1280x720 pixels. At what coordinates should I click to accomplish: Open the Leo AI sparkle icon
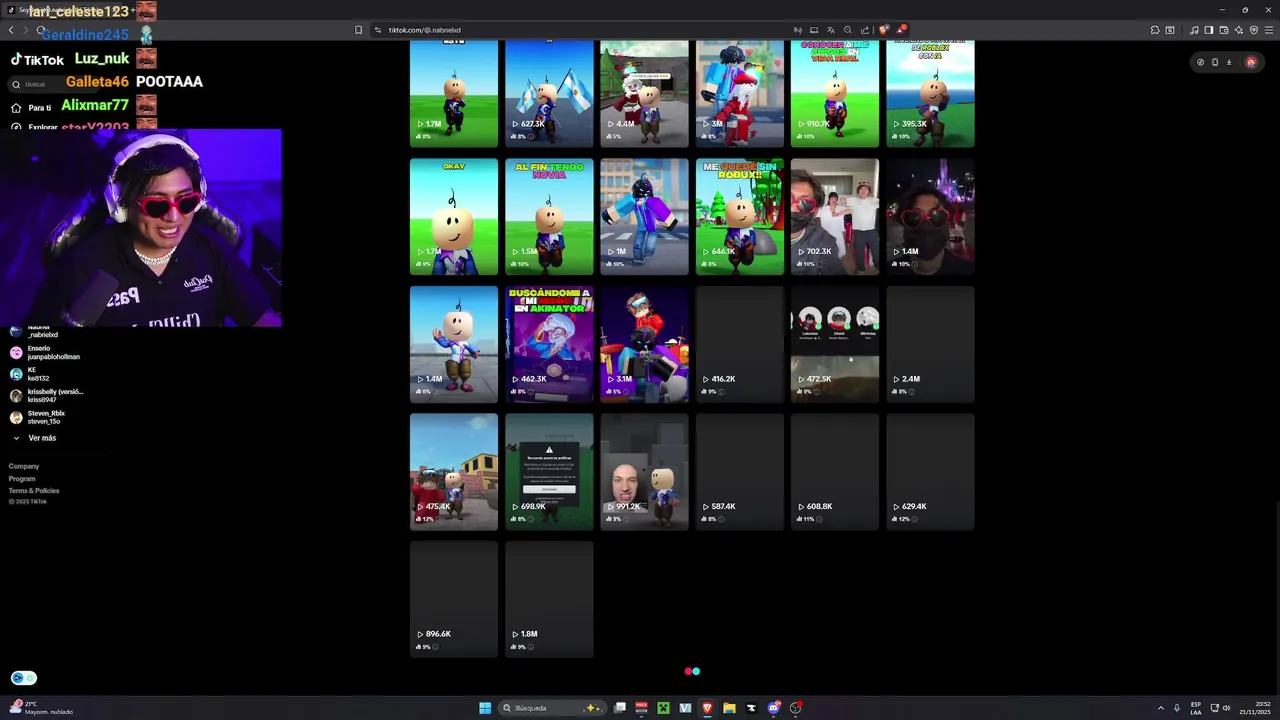pyautogui.click(x=1239, y=30)
